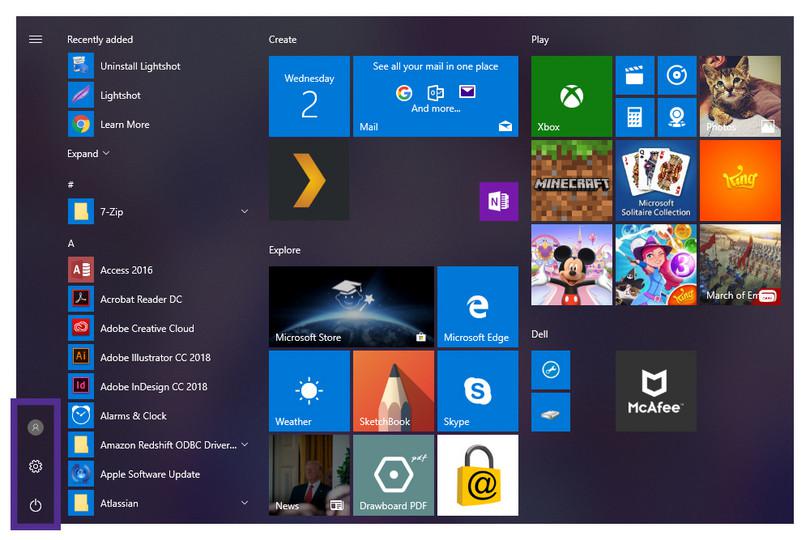Open the McAfee tile

(656, 391)
